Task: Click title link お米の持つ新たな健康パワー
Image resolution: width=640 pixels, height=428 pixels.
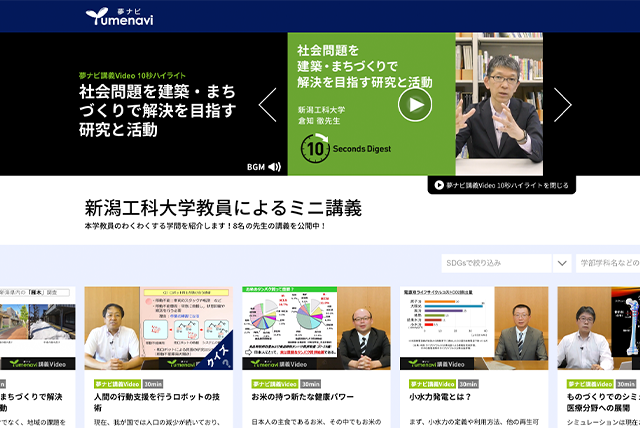Action: pos(305,398)
